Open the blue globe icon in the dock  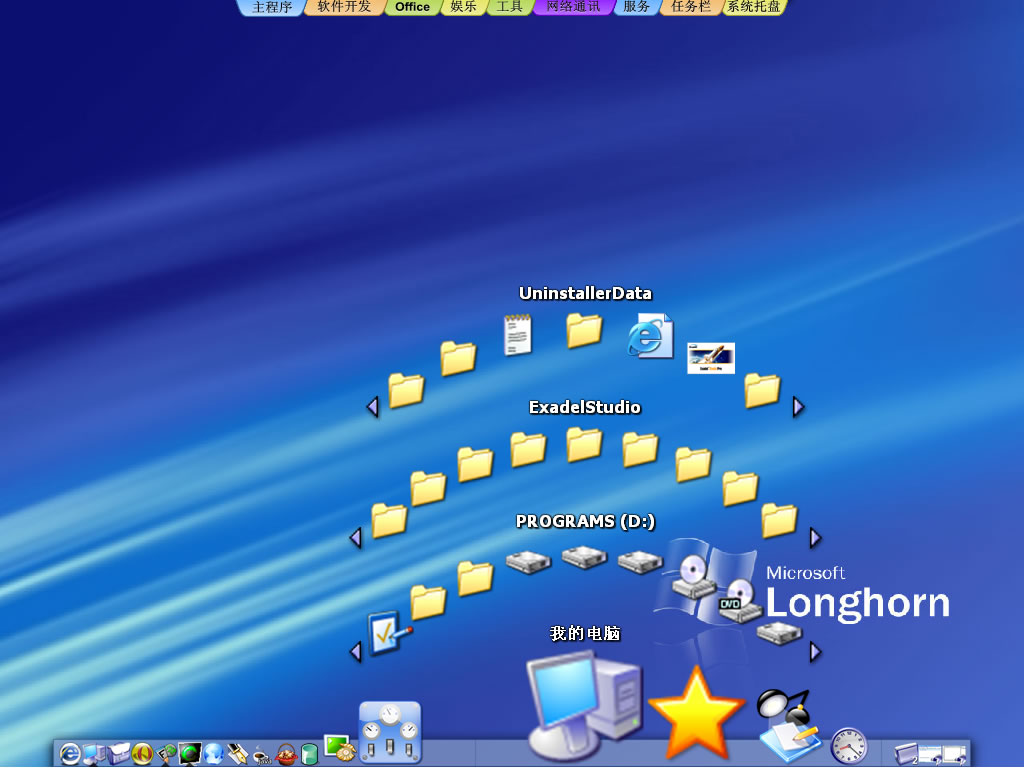point(214,754)
